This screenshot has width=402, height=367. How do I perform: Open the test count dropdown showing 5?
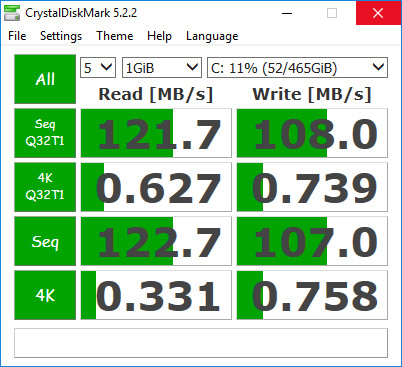coord(98,68)
